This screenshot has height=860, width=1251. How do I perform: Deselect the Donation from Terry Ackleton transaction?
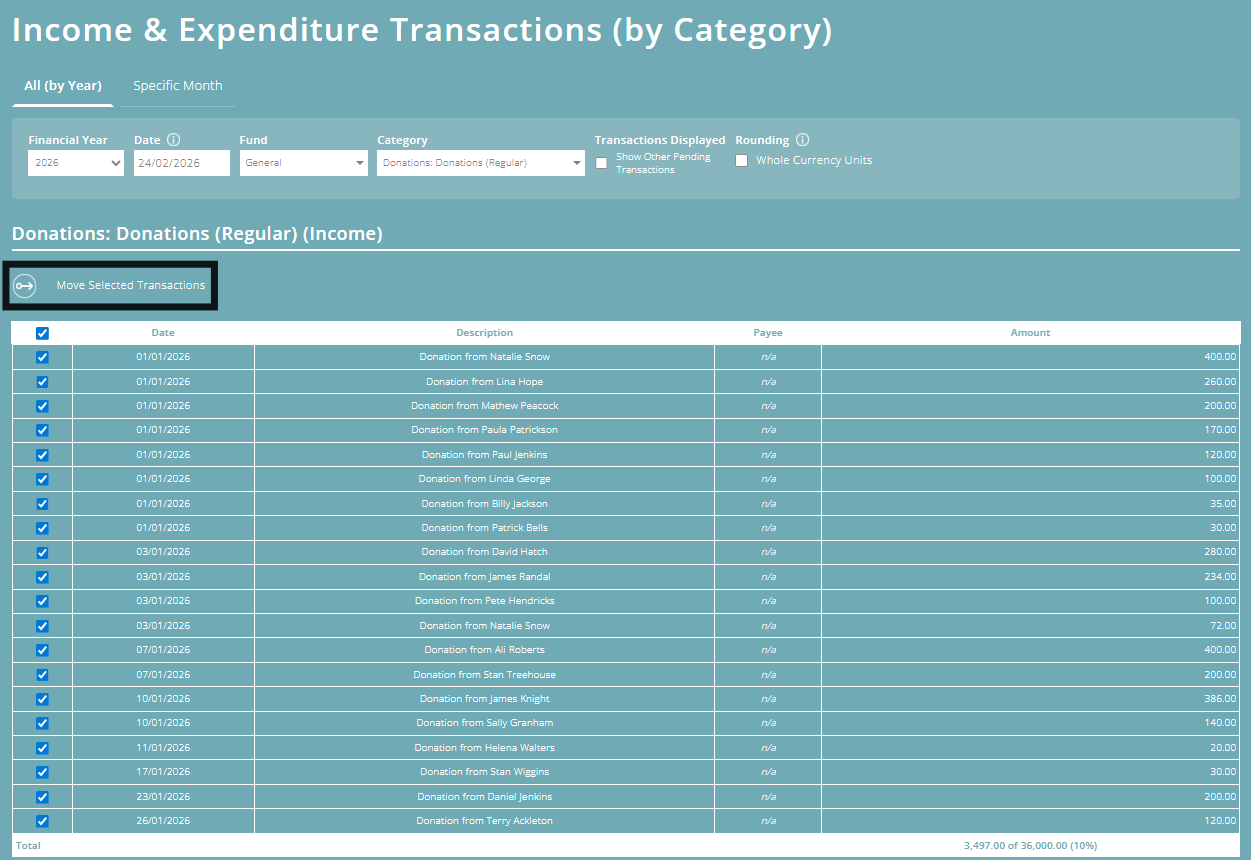[x=41, y=820]
